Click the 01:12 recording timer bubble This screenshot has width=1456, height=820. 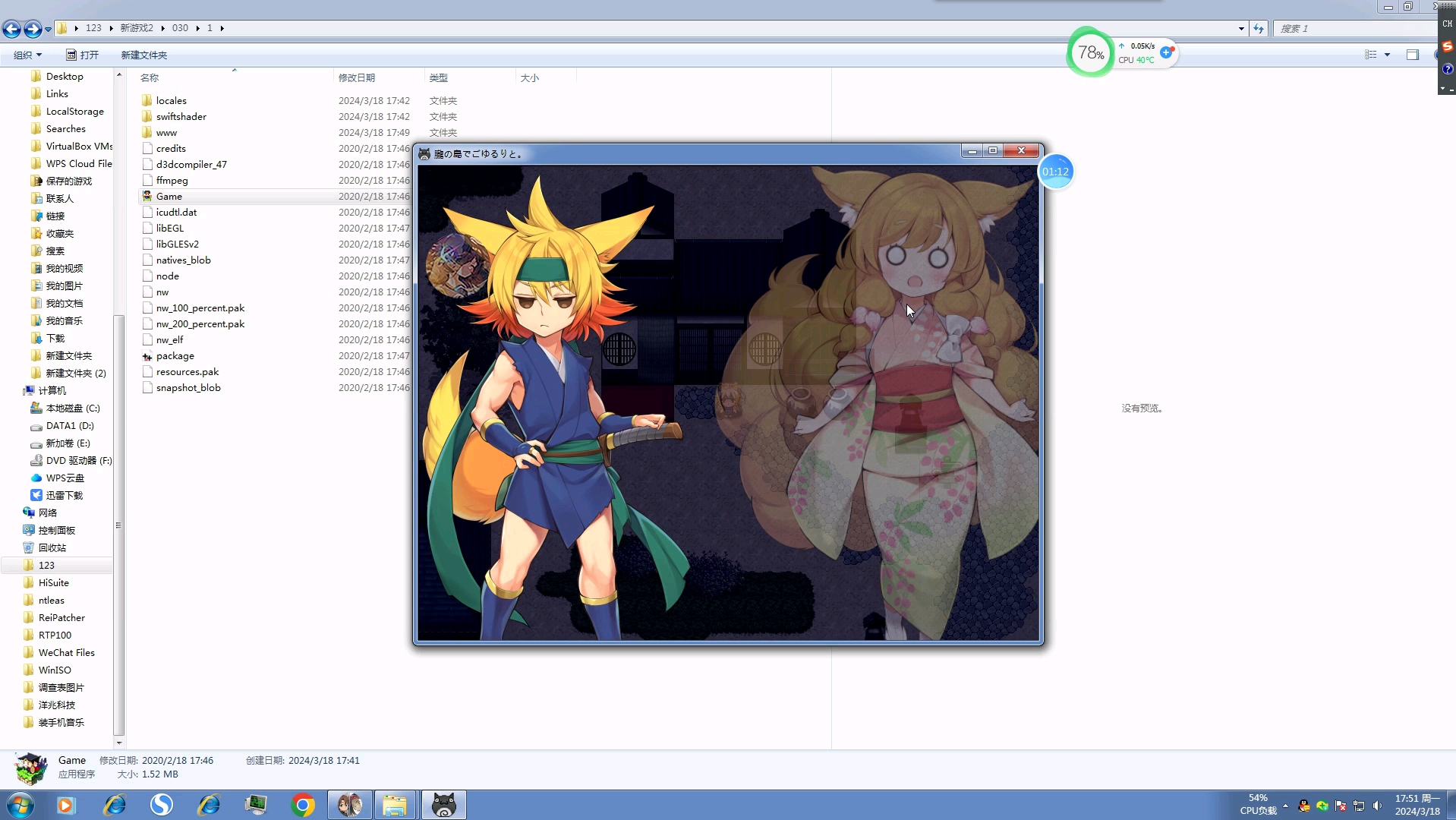1055,172
